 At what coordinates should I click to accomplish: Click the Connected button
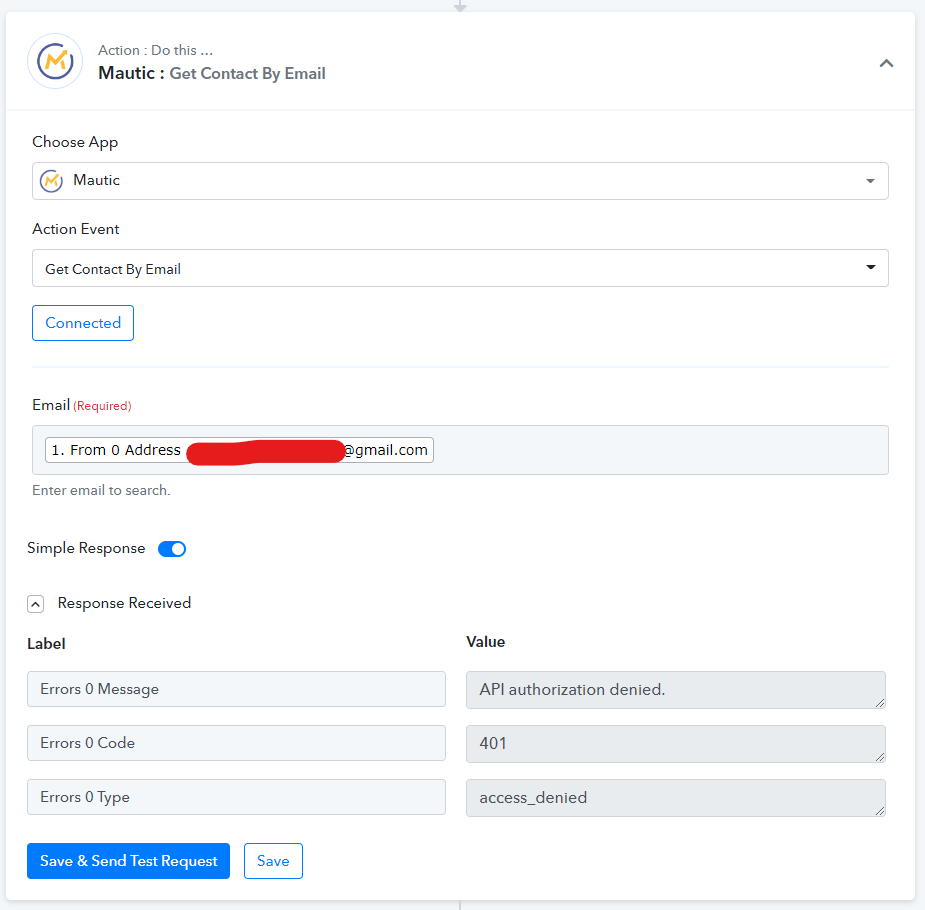pos(83,323)
